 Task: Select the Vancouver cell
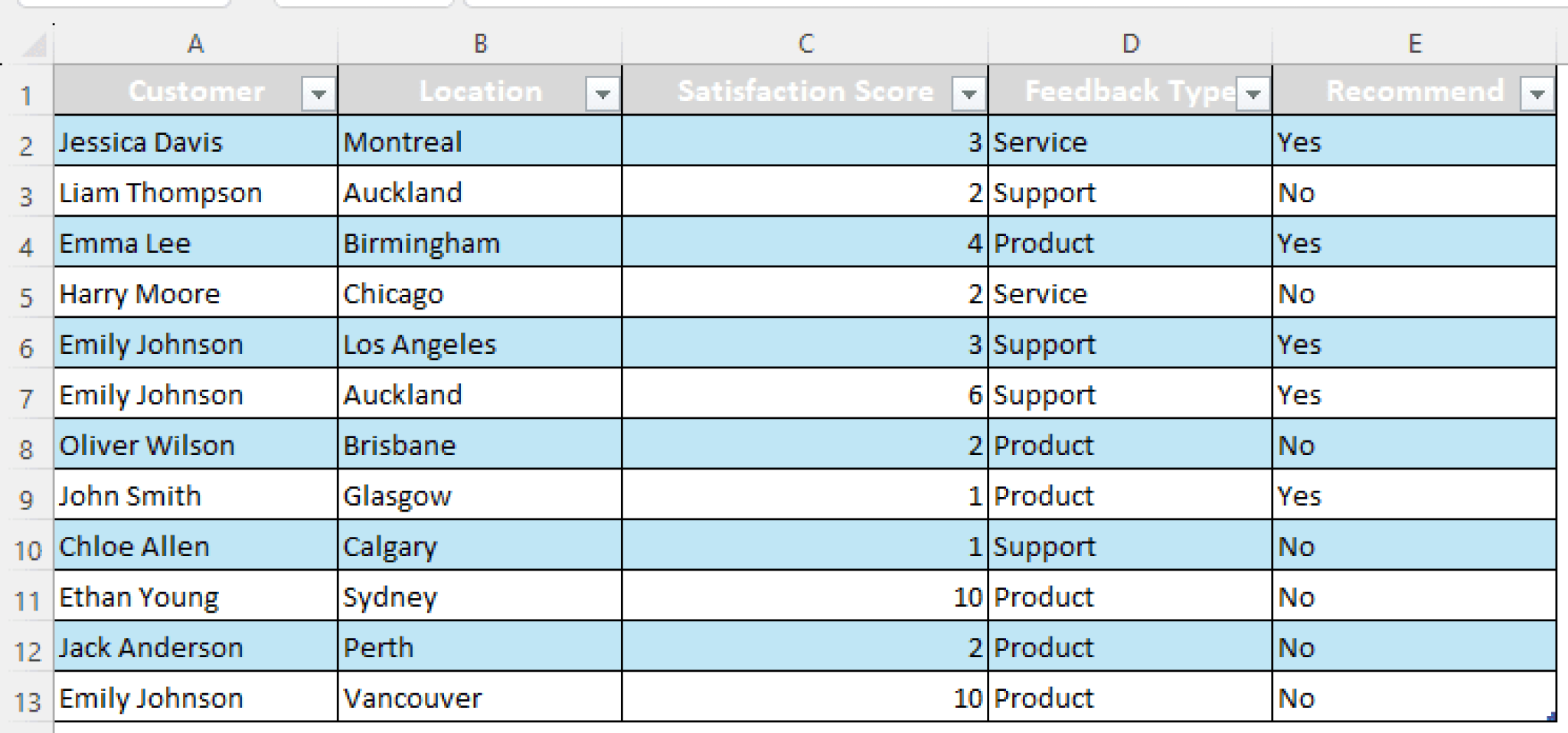click(479, 698)
